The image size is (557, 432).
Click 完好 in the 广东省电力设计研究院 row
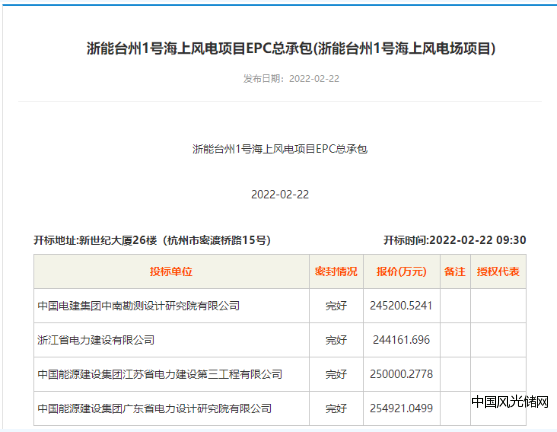[x=336, y=408]
